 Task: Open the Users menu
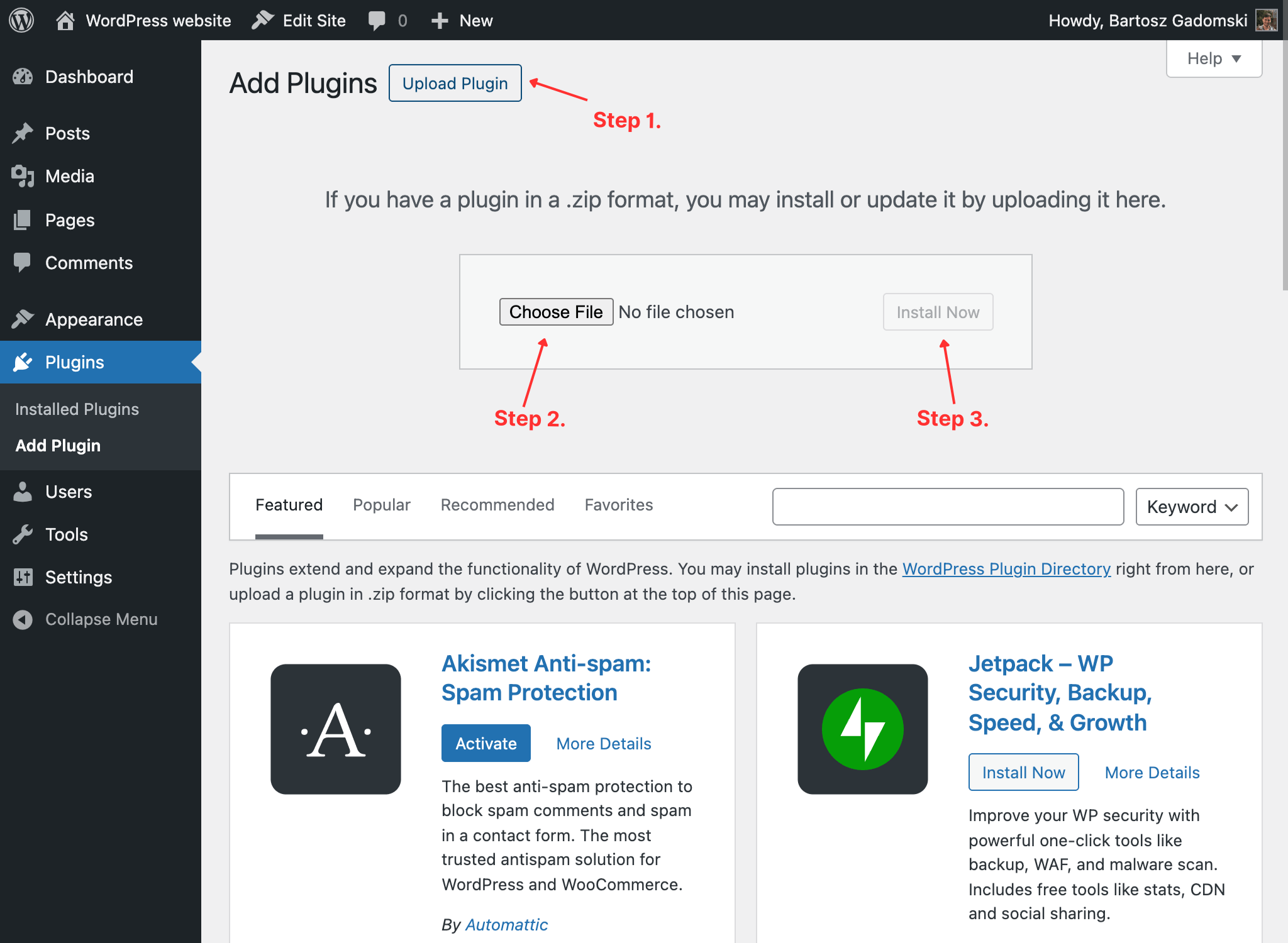[101, 492]
